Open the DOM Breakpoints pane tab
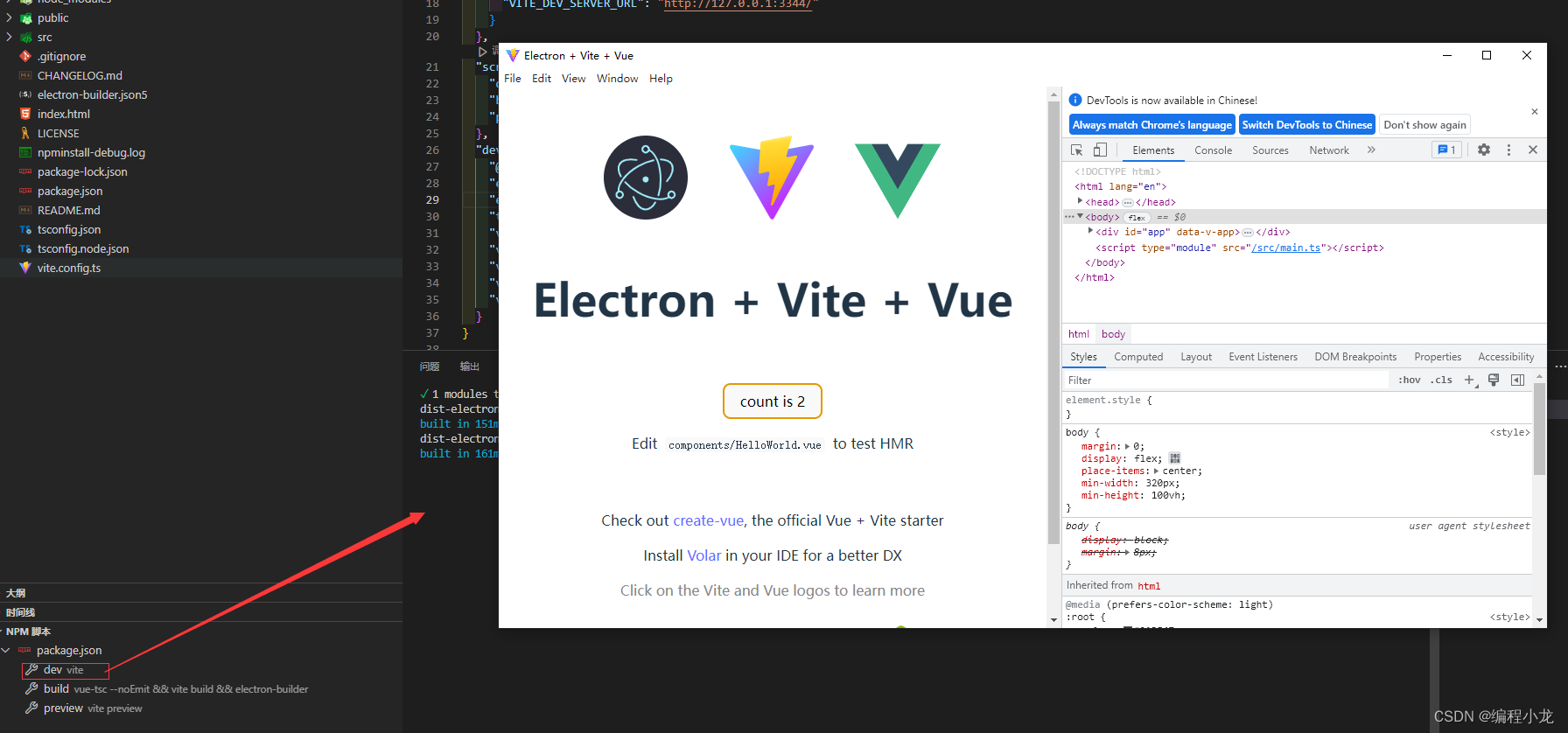The width and height of the screenshot is (1568, 733). (x=1355, y=357)
